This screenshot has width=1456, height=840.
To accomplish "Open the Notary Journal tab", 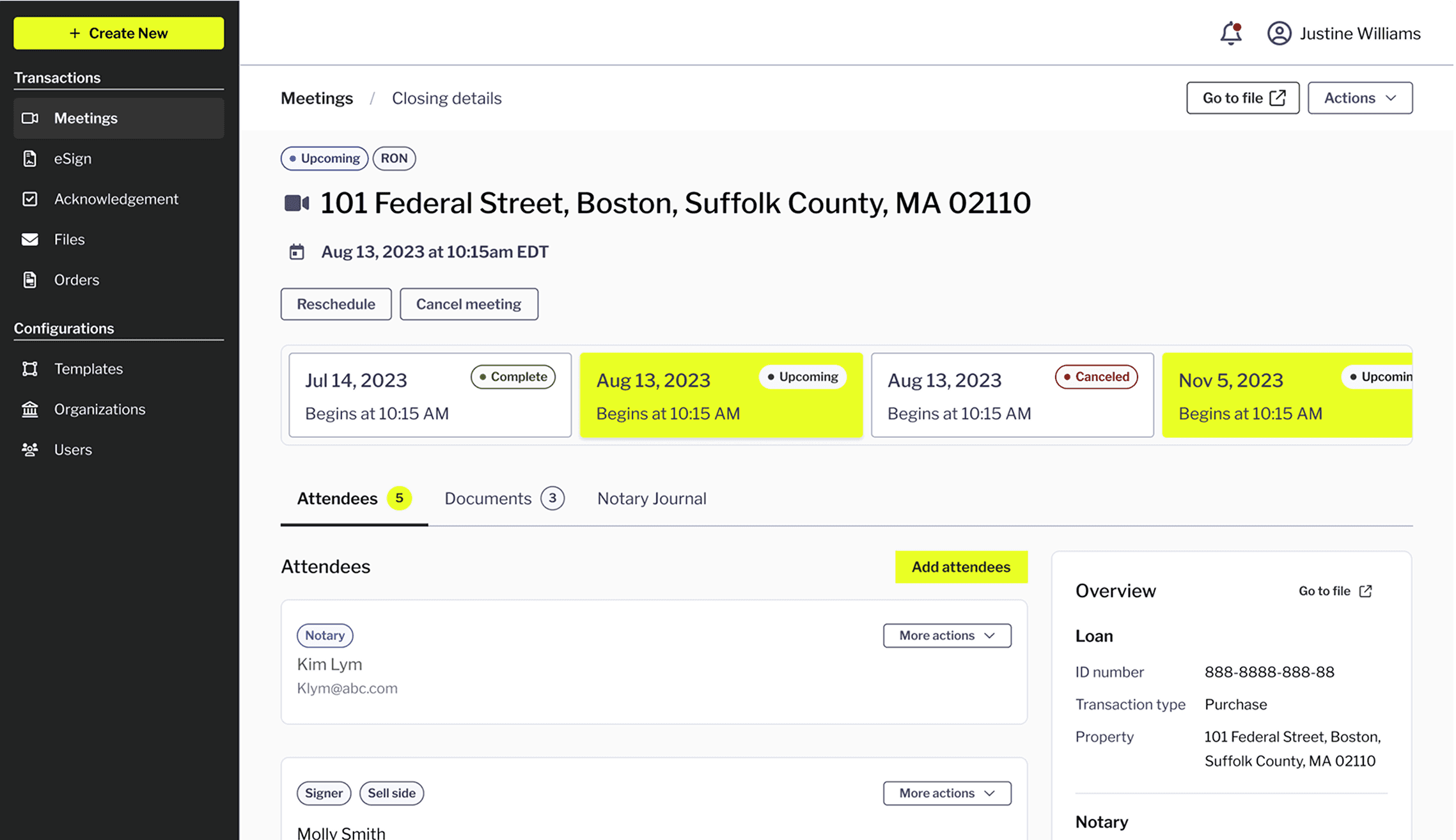I will [651, 499].
